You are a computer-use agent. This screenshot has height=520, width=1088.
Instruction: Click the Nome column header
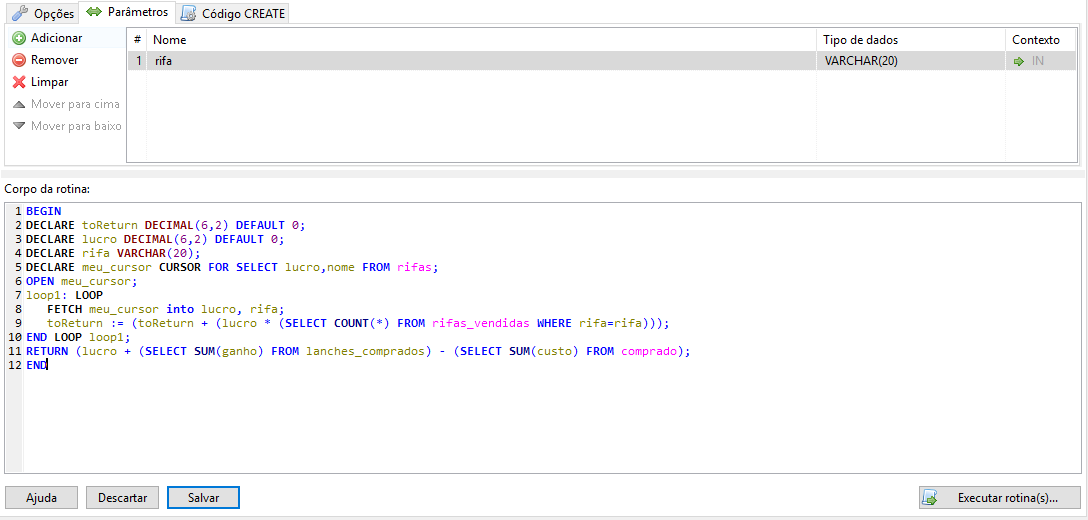tap(482, 40)
